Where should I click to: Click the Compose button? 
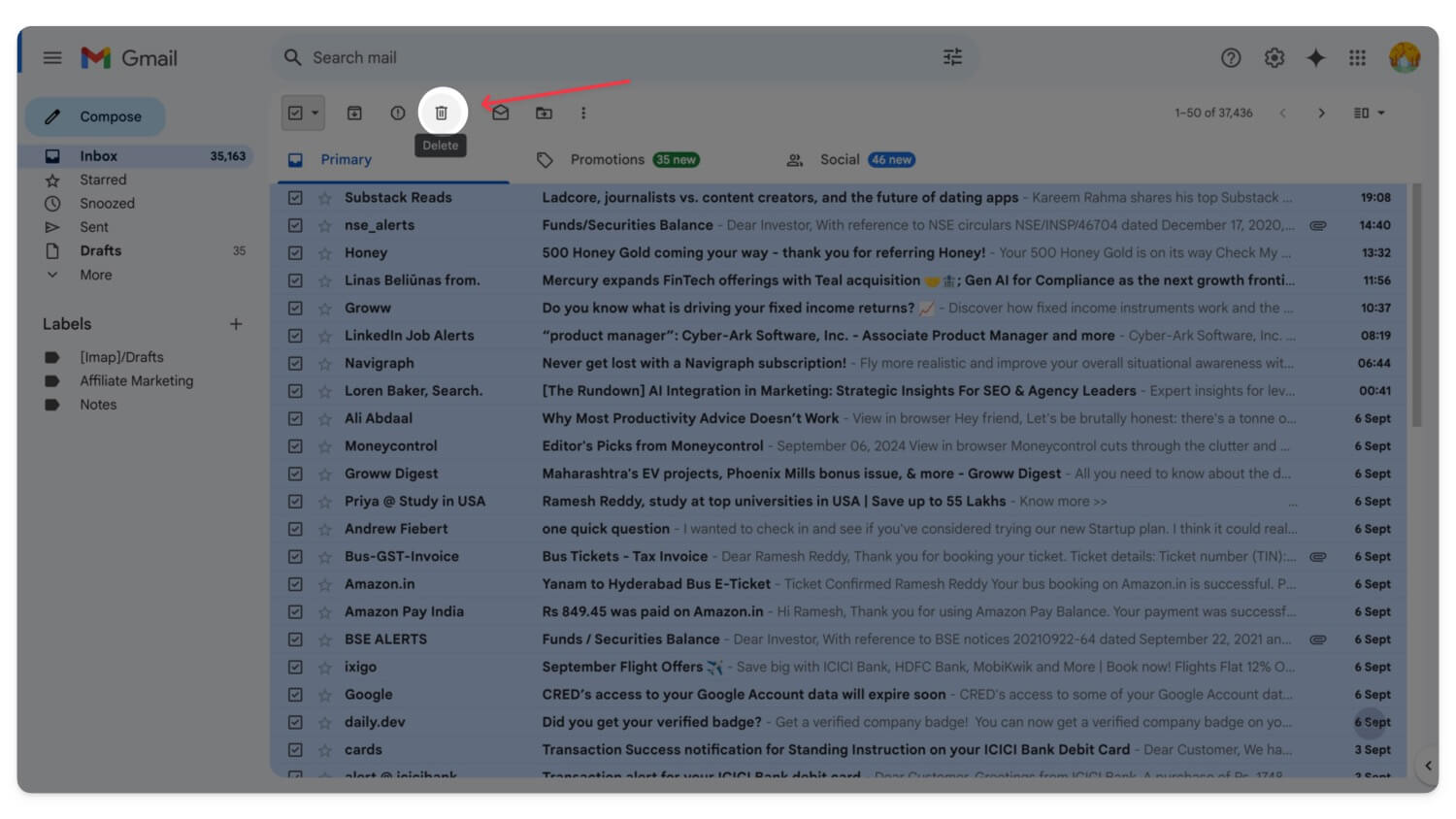coord(95,115)
